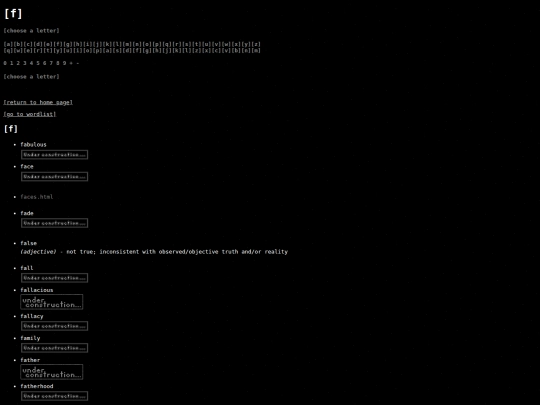Open the [go to wordlist] link
The image size is (540, 405).
tap(30, 114)
